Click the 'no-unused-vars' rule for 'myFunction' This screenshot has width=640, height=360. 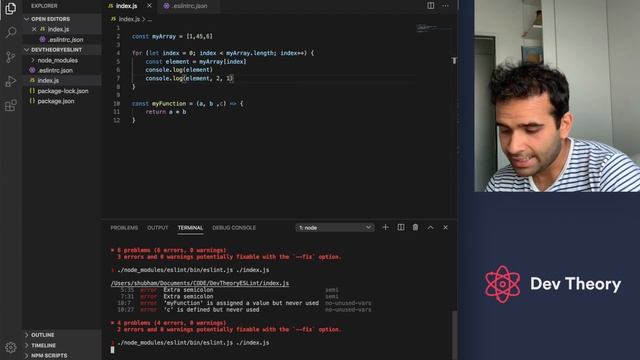tap(348, 303)
